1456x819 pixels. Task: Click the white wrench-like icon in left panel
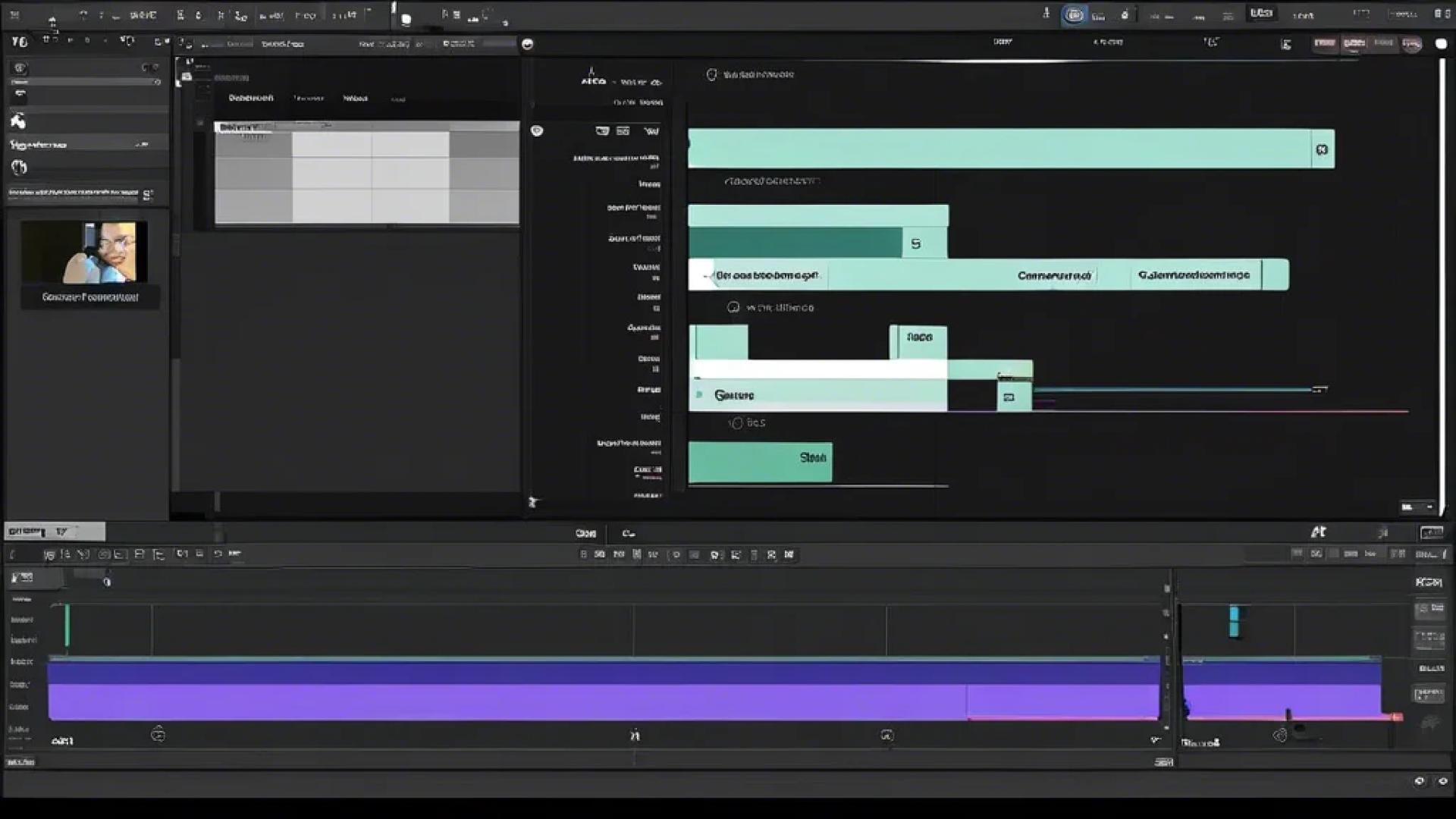17,121
